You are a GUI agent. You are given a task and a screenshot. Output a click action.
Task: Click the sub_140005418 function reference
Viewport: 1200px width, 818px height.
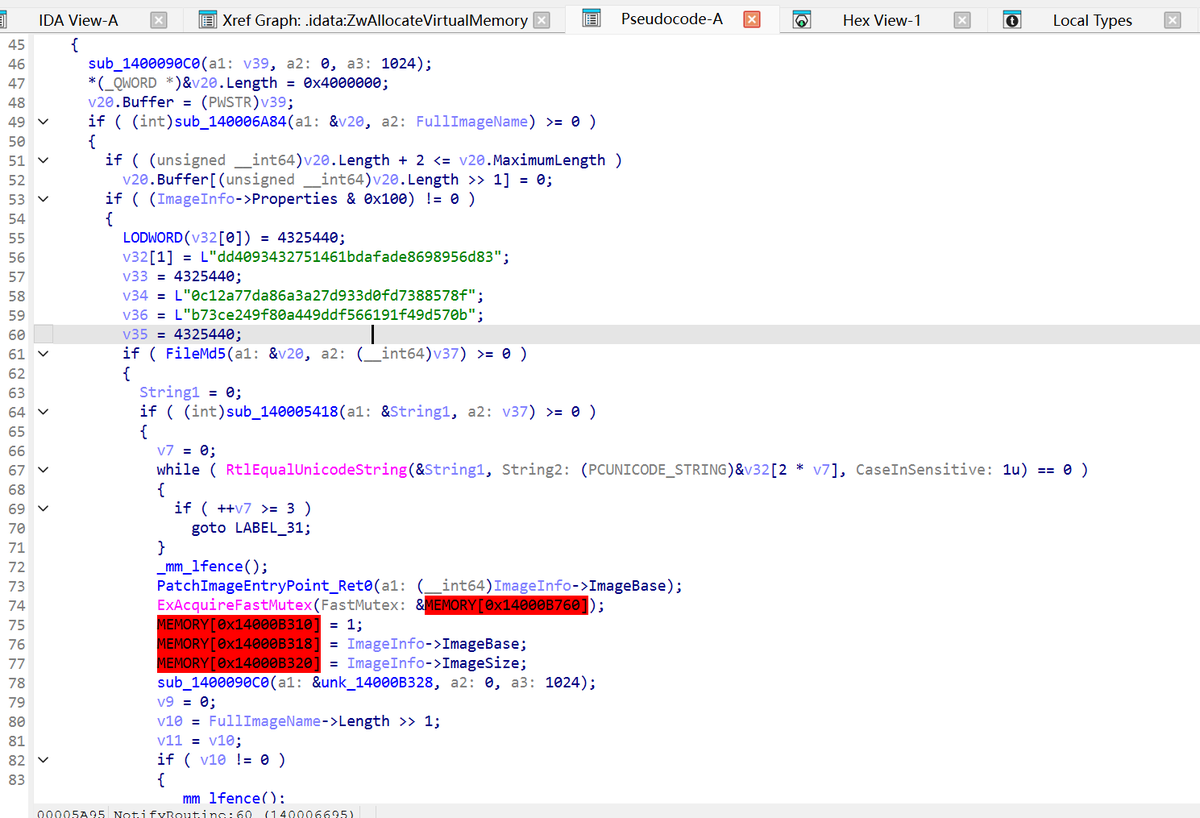pyautogui.click(x=283, y=412)
